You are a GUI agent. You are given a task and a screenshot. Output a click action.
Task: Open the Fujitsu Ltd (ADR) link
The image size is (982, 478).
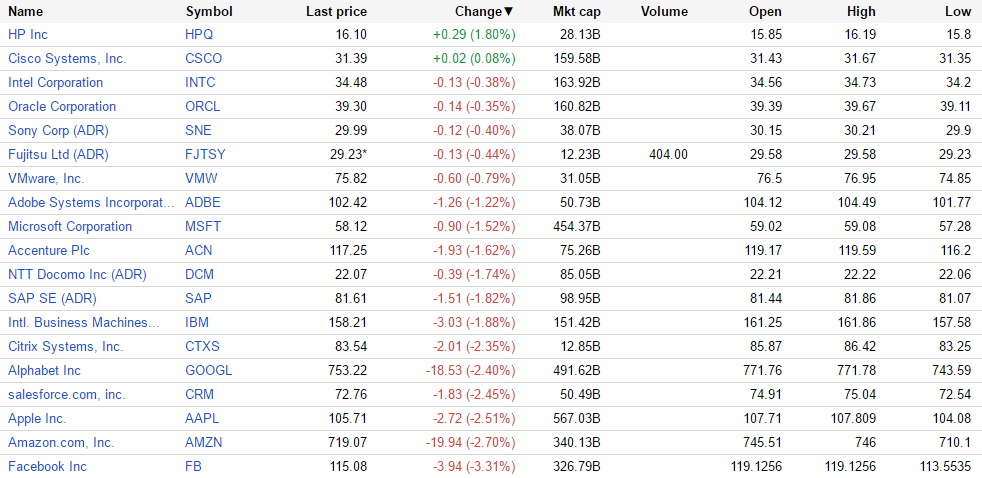point(58,154)
